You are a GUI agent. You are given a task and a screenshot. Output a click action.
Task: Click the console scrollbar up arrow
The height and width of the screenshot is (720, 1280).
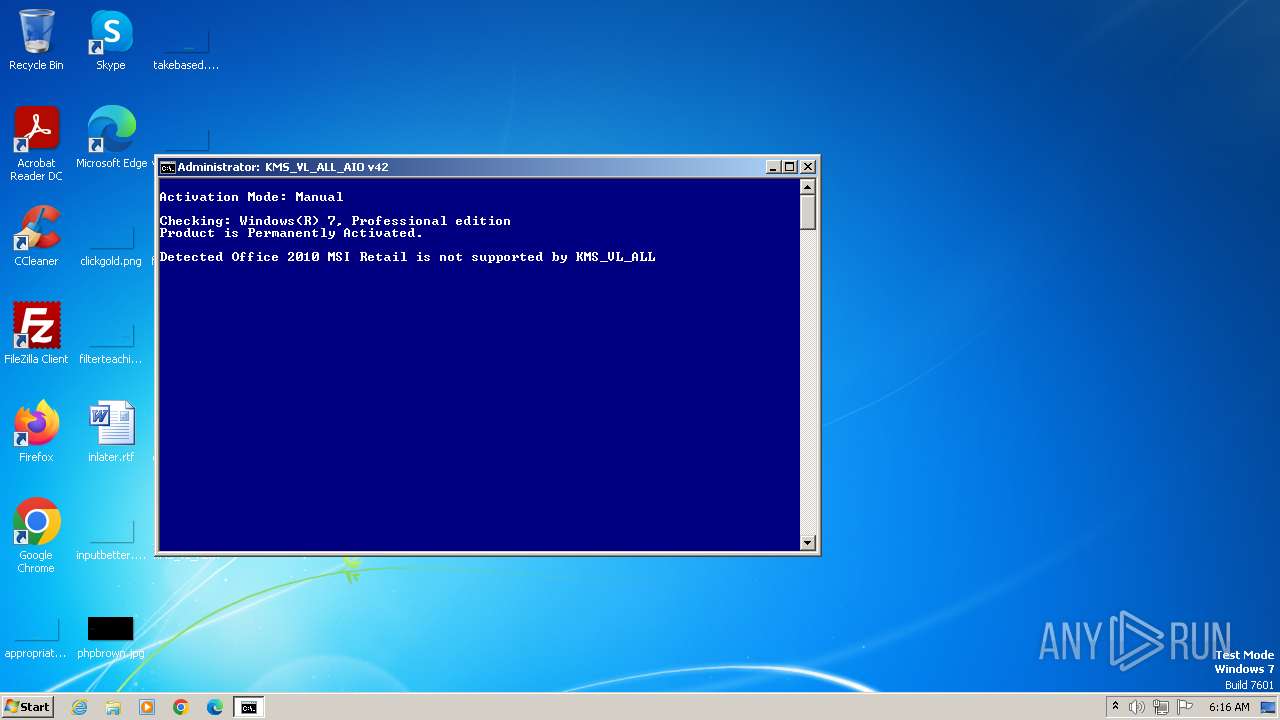point(808,186)
